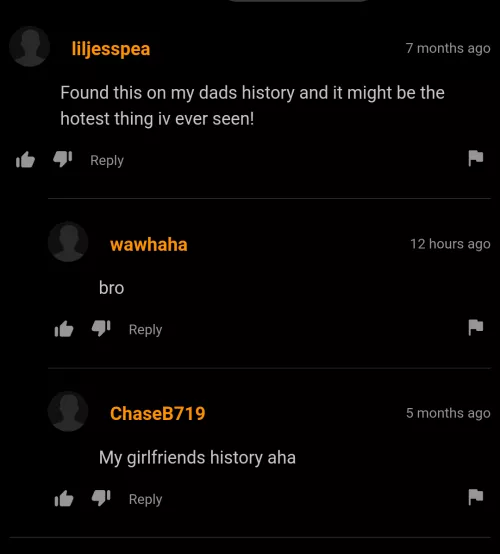Screen dimensions: 500x554
Task: Flag ChaseB719's comment
Action: click(476, 497)
